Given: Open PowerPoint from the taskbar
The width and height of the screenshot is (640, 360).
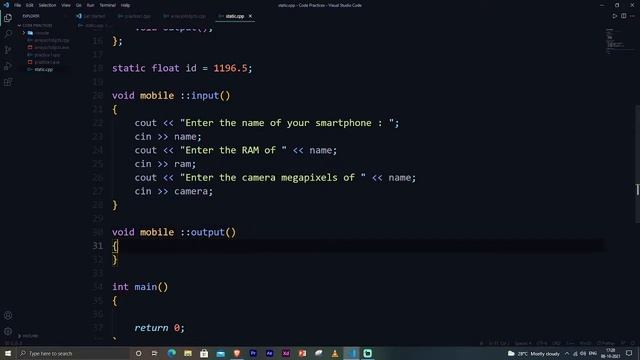Looking at the screenshot, I should tap(302, 353).
